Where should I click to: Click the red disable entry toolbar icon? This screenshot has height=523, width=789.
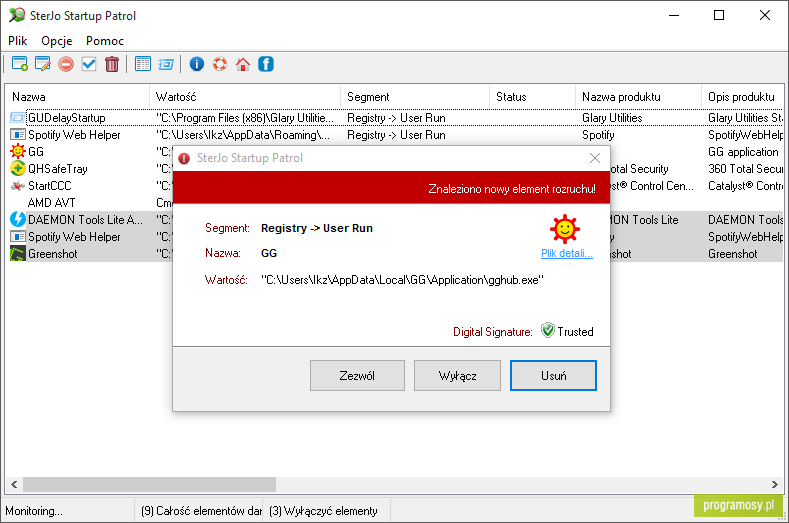pyautogui.click(x=66, y=64)
